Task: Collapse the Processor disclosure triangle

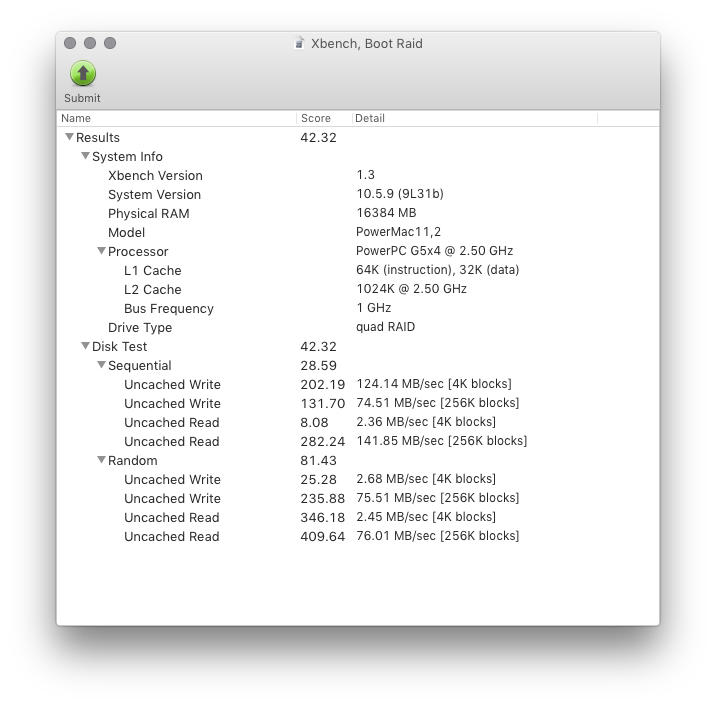Action: coord(101,251)
